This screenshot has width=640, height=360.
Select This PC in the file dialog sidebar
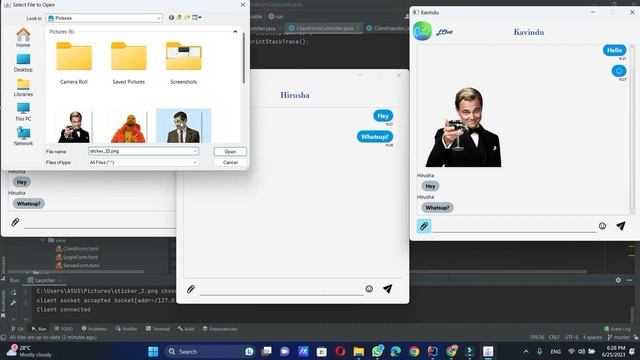coord(23,112)
